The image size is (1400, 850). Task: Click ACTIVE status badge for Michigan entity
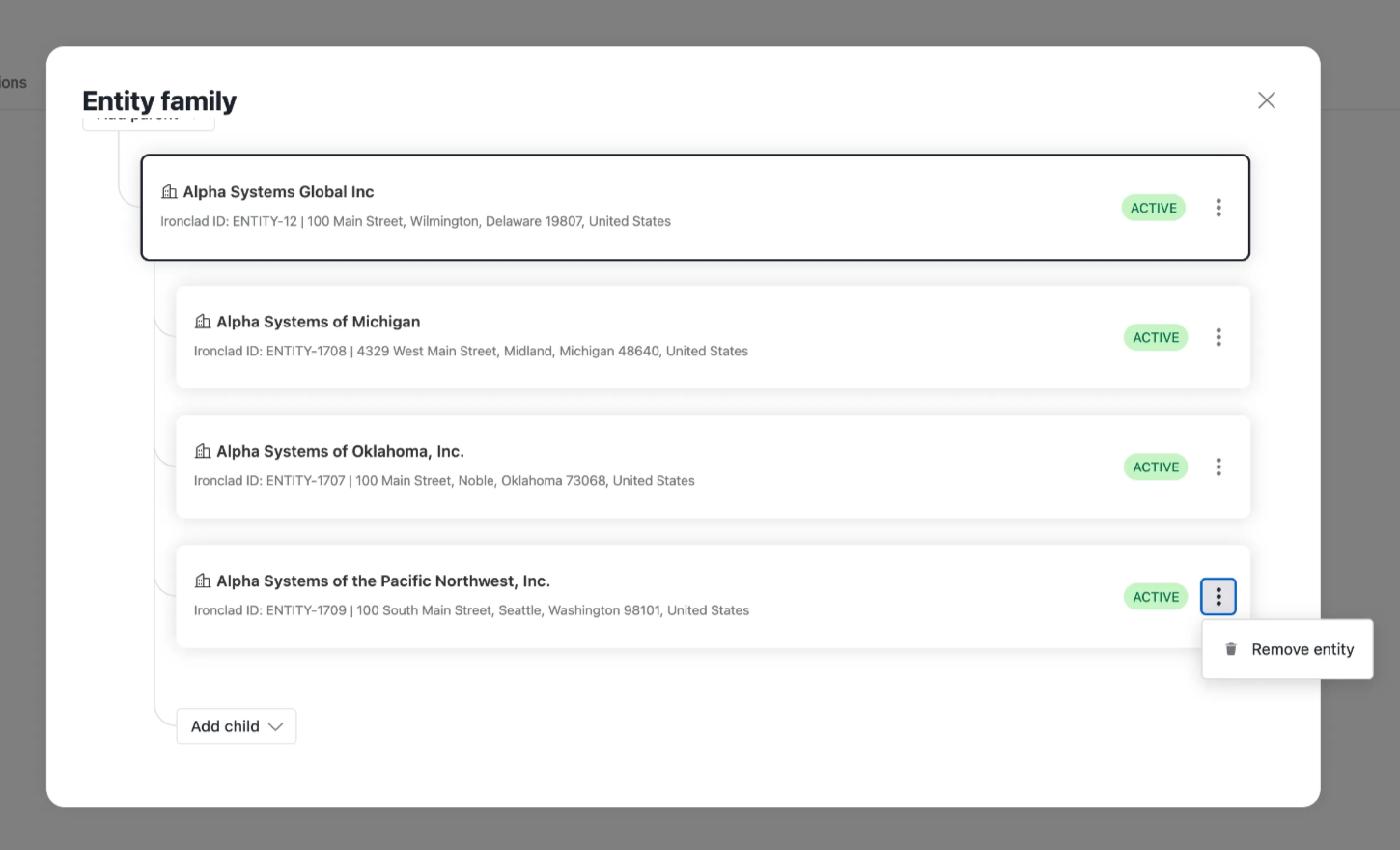click(1156, 337)
